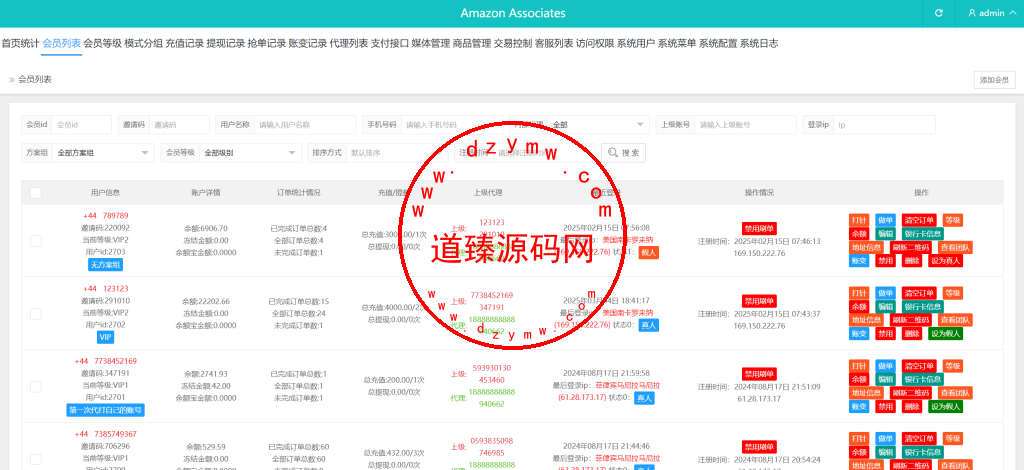1024x470 pixels.
Task: Click 禁用 for user 7738452169
Action: 886,407
